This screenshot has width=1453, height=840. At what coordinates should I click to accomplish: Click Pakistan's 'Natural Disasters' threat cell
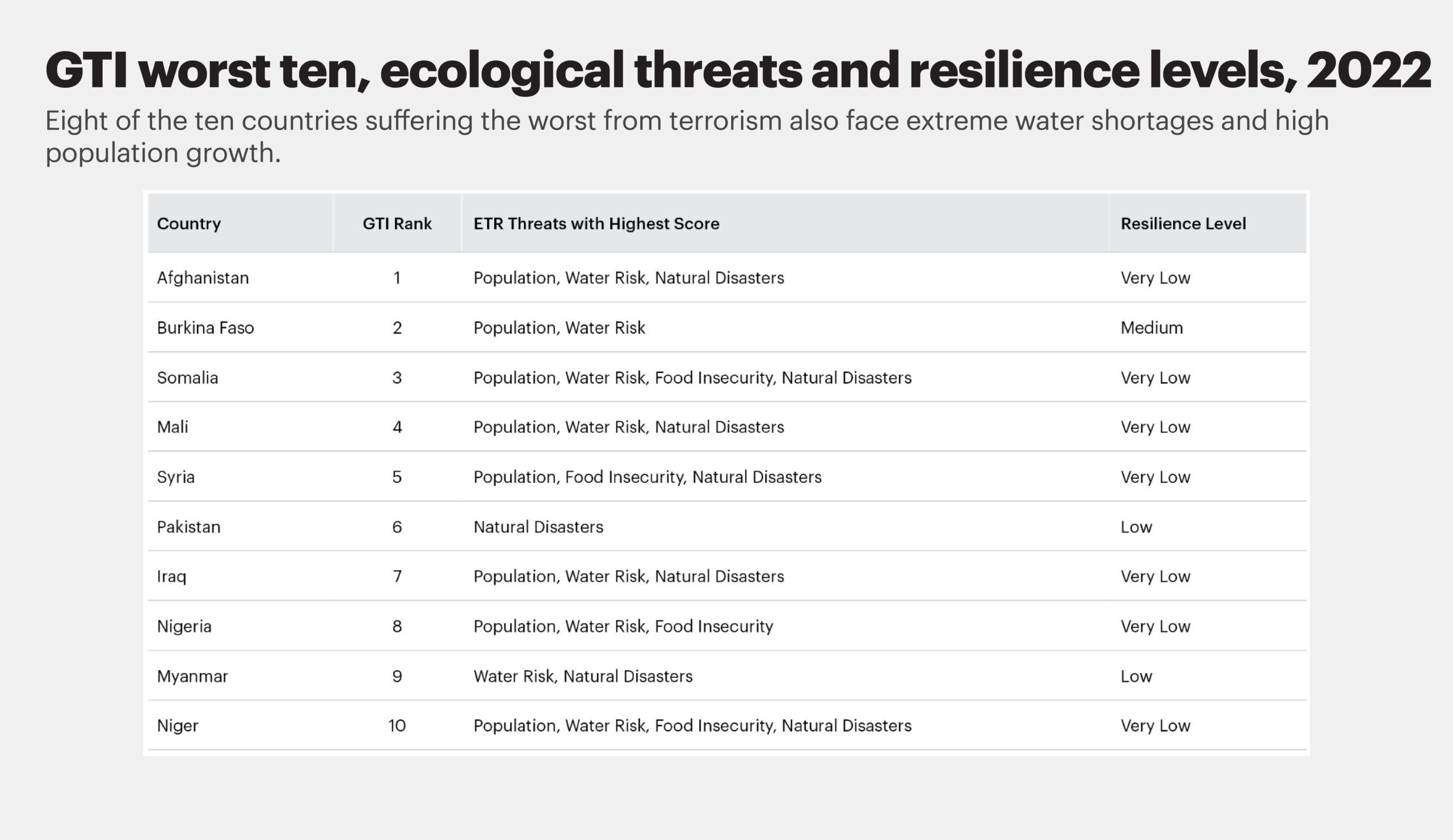click(x=539, y=527)
